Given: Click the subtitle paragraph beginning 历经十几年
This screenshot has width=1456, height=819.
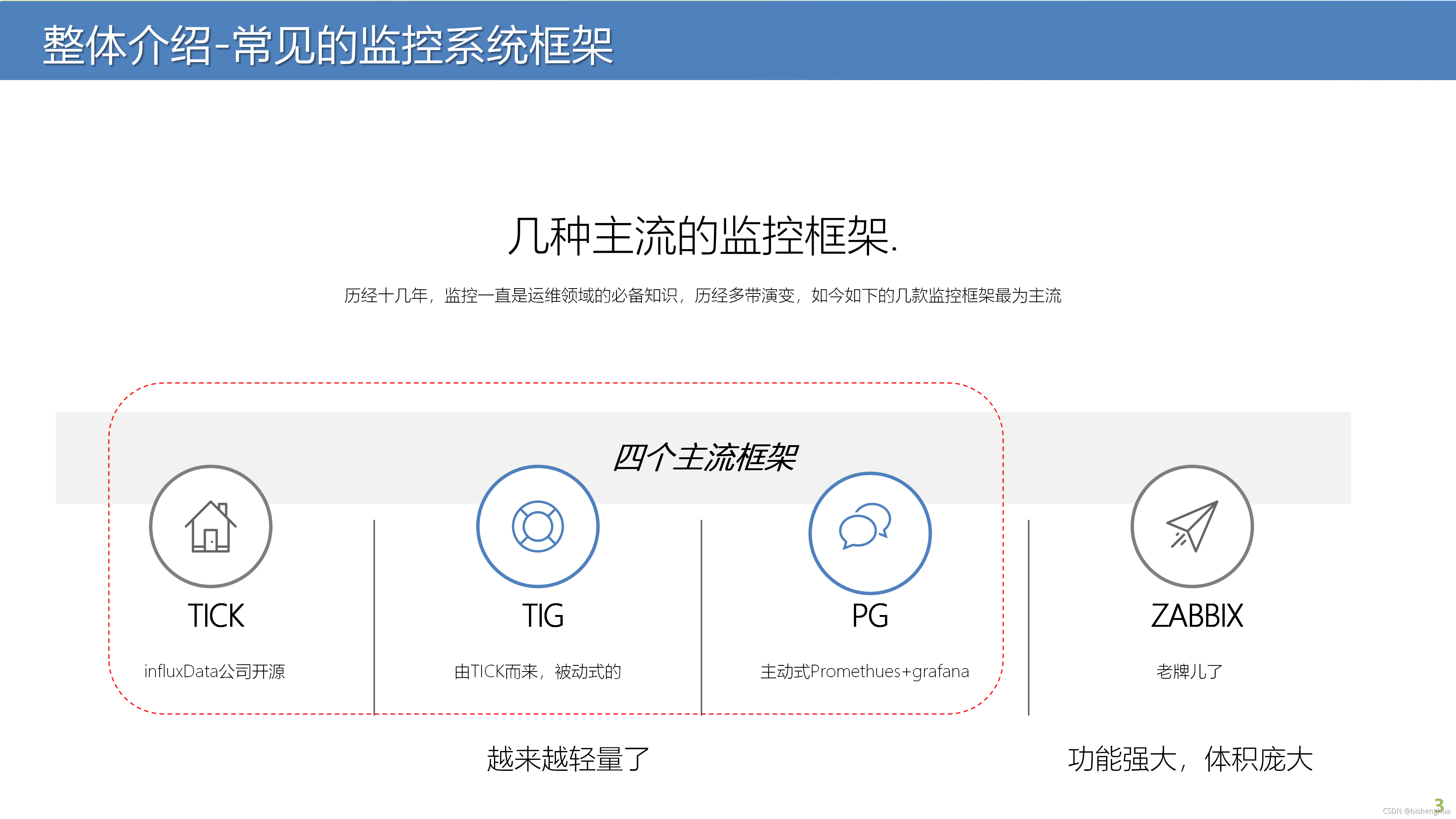Looking at the screenshot, I should (703, 295).
